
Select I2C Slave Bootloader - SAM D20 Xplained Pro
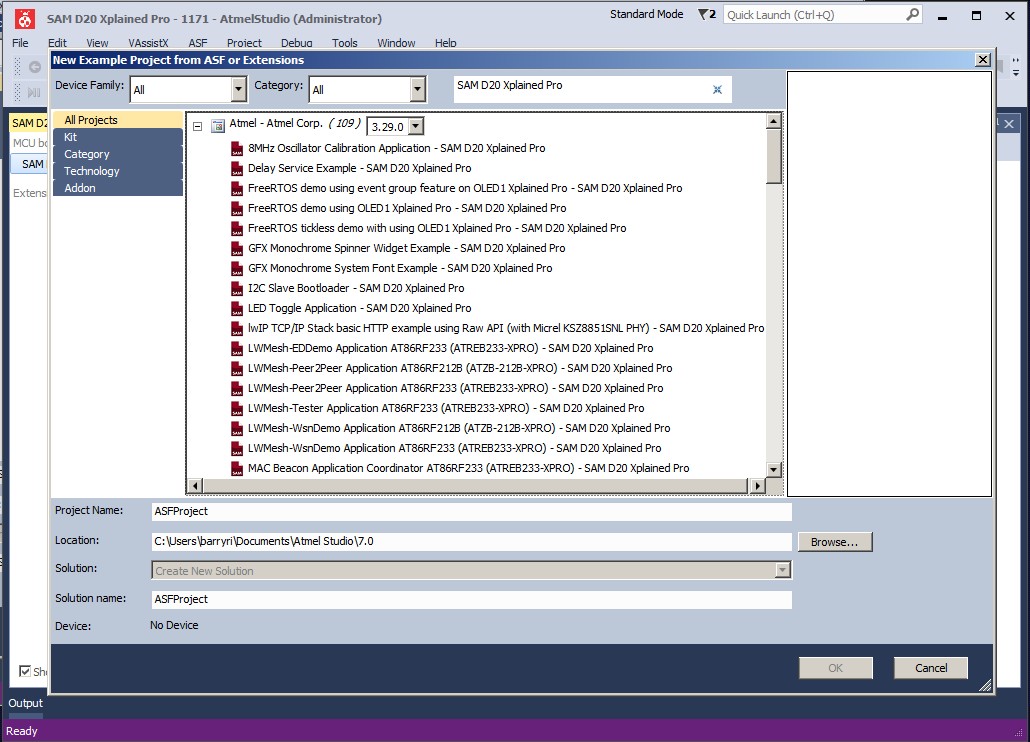[356, 288]
